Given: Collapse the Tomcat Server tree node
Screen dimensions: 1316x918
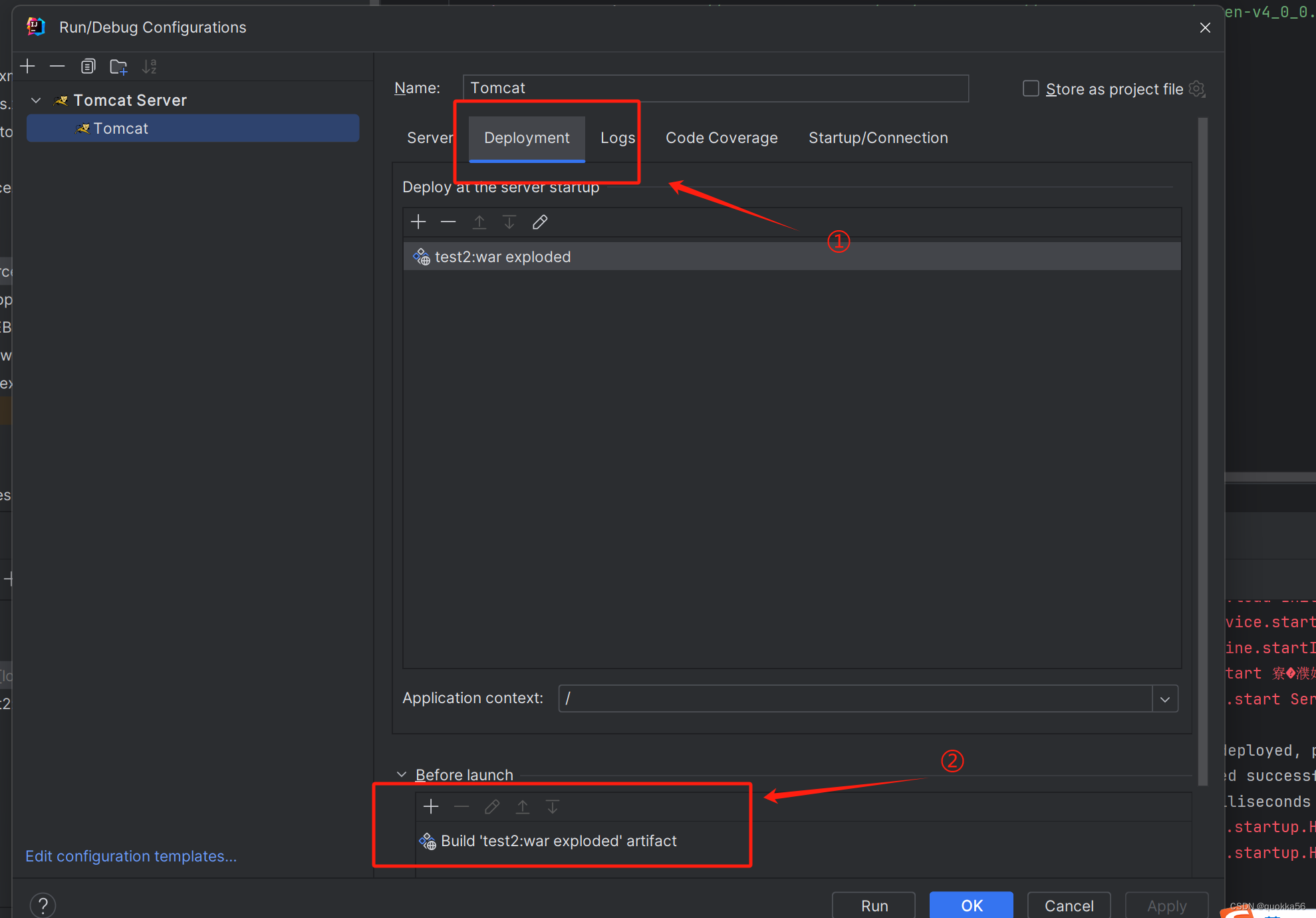Looking at the screenshot, I should coord(37,100).
